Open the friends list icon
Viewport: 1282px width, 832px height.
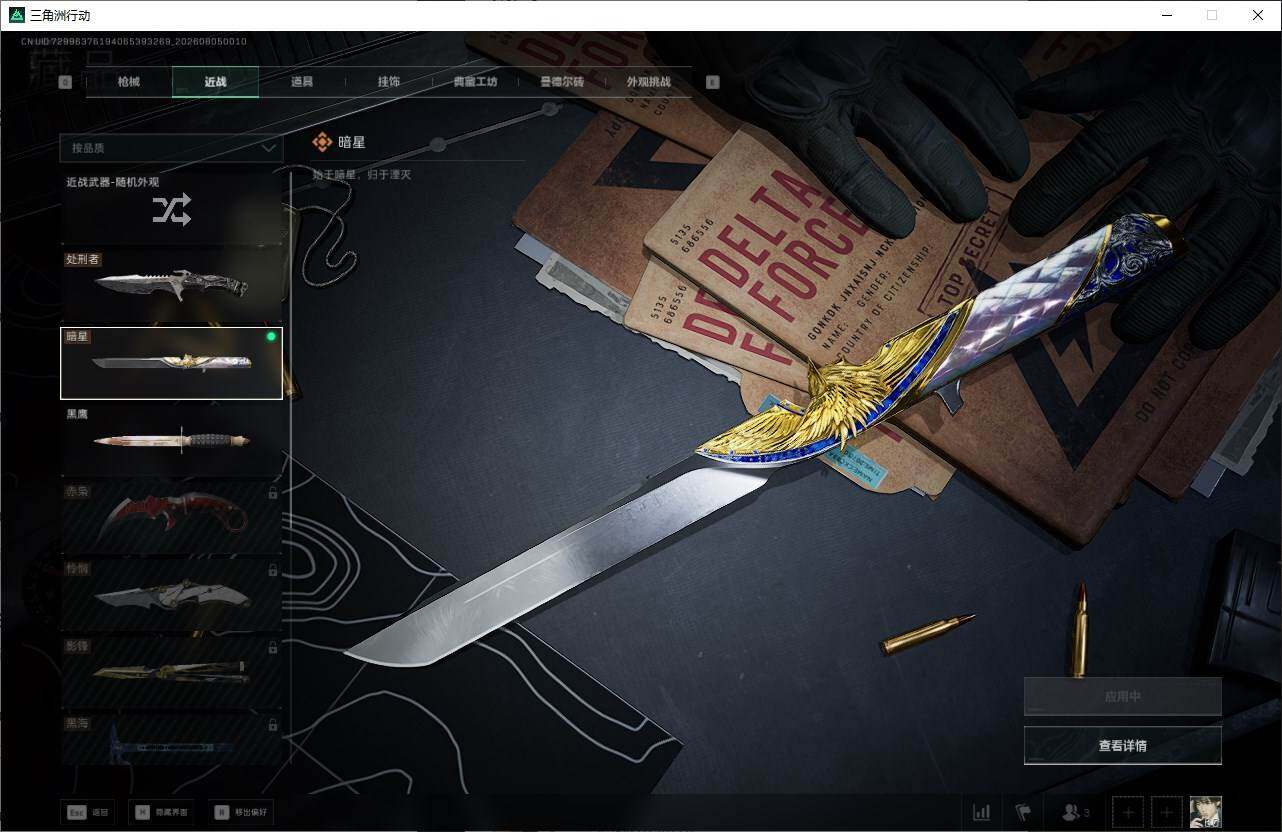(x=1075, y=812)
